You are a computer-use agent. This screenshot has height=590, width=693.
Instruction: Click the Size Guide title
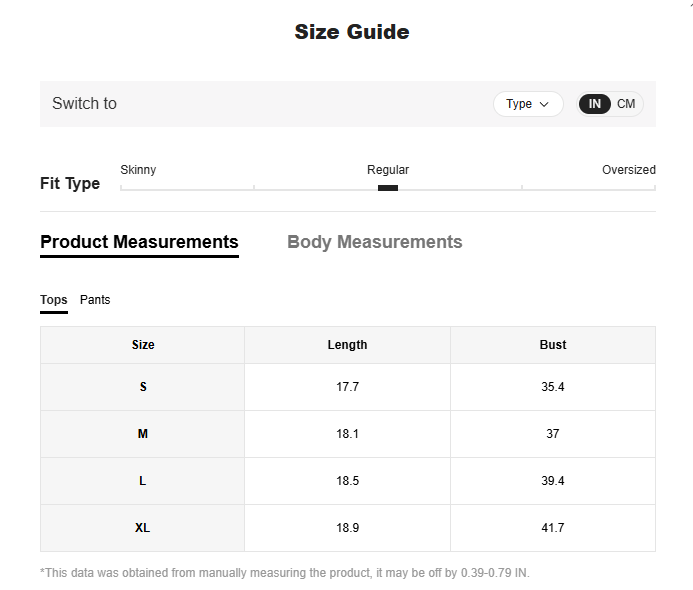point(352,32)
